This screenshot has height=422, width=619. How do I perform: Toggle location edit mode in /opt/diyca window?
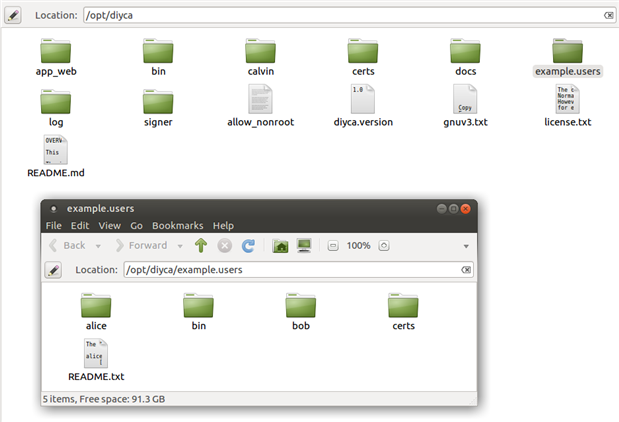click(13, 15)
